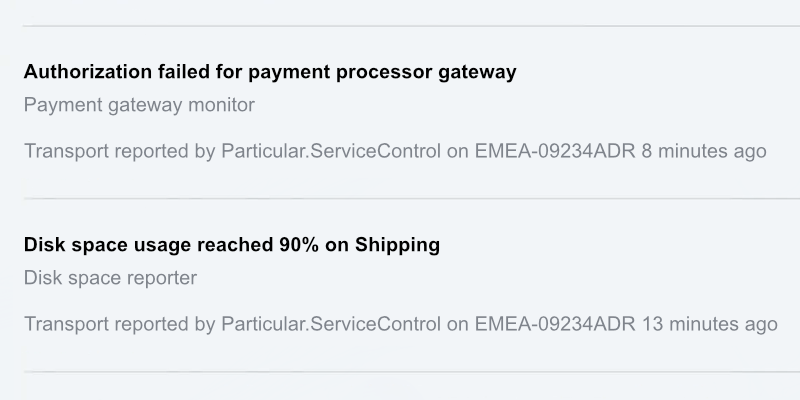Click Particular.ServiceControl in the payment gateway entry
Image resolution: width=800 pixels, height=400 pixels.
[330, 152]
